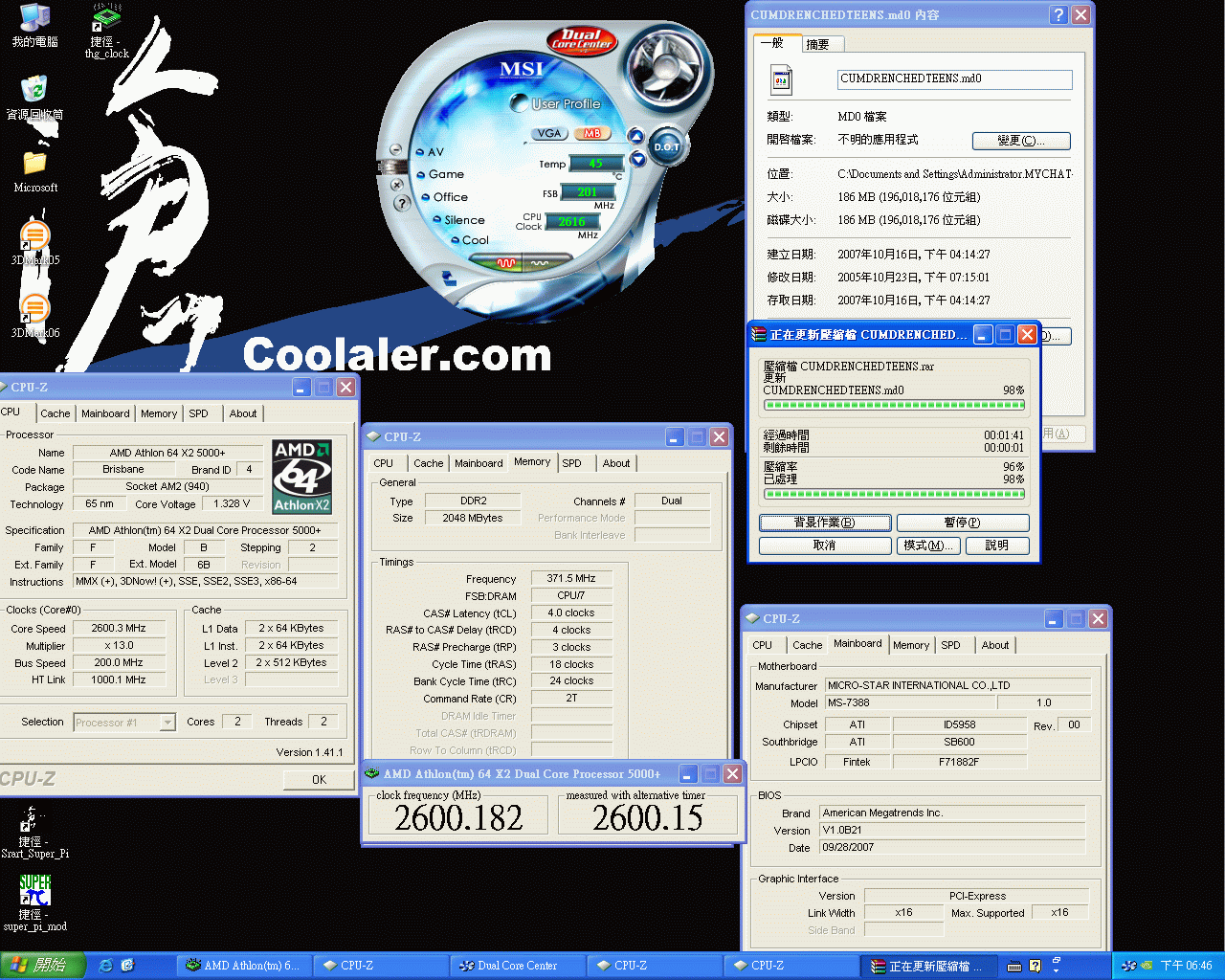Click Help button in WinRAR progress dialog
1225x980 pixels.
click(996, 546)
